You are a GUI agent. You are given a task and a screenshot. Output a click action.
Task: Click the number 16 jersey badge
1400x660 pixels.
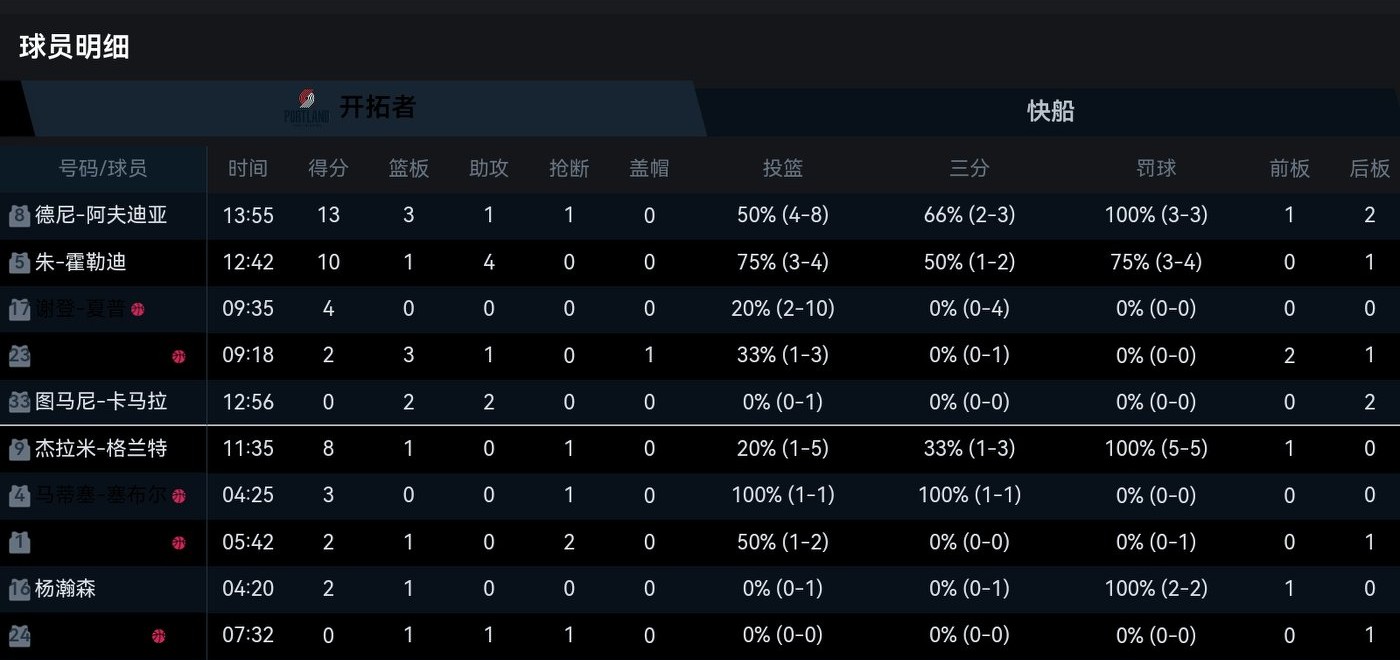point(19,589)
